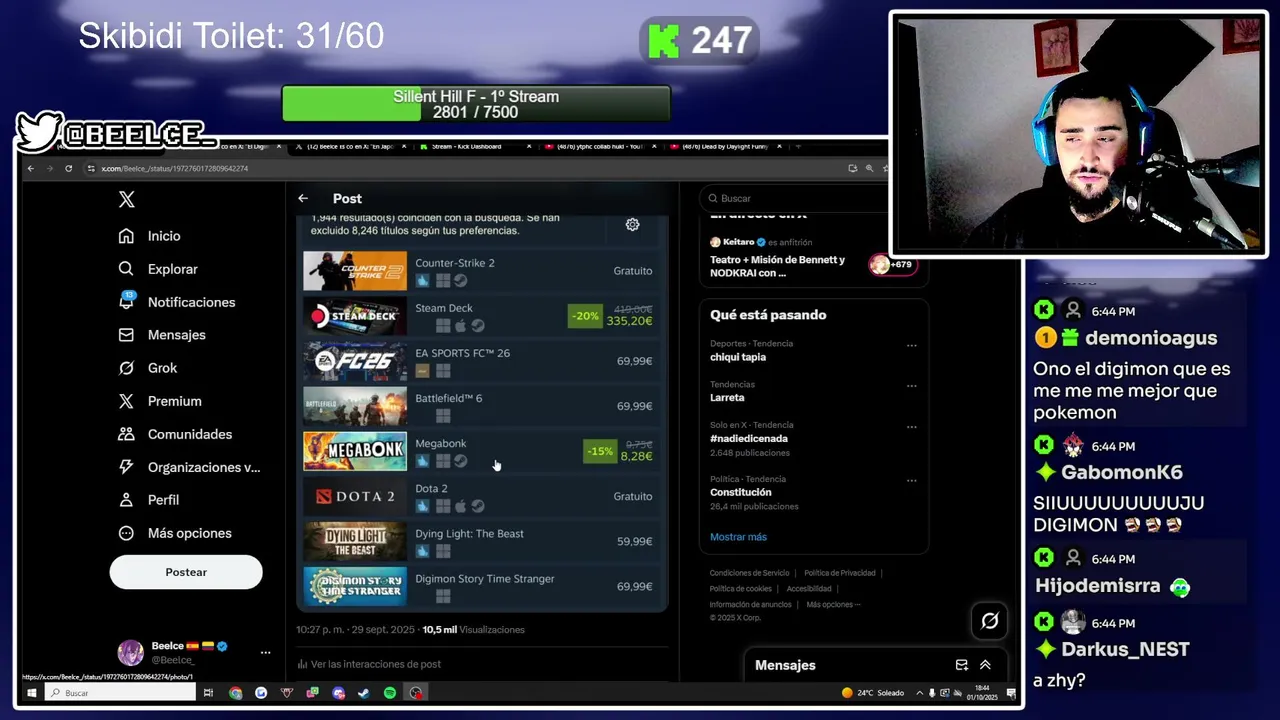Open Spotify from the taskbar

click(x=390, y=692)
